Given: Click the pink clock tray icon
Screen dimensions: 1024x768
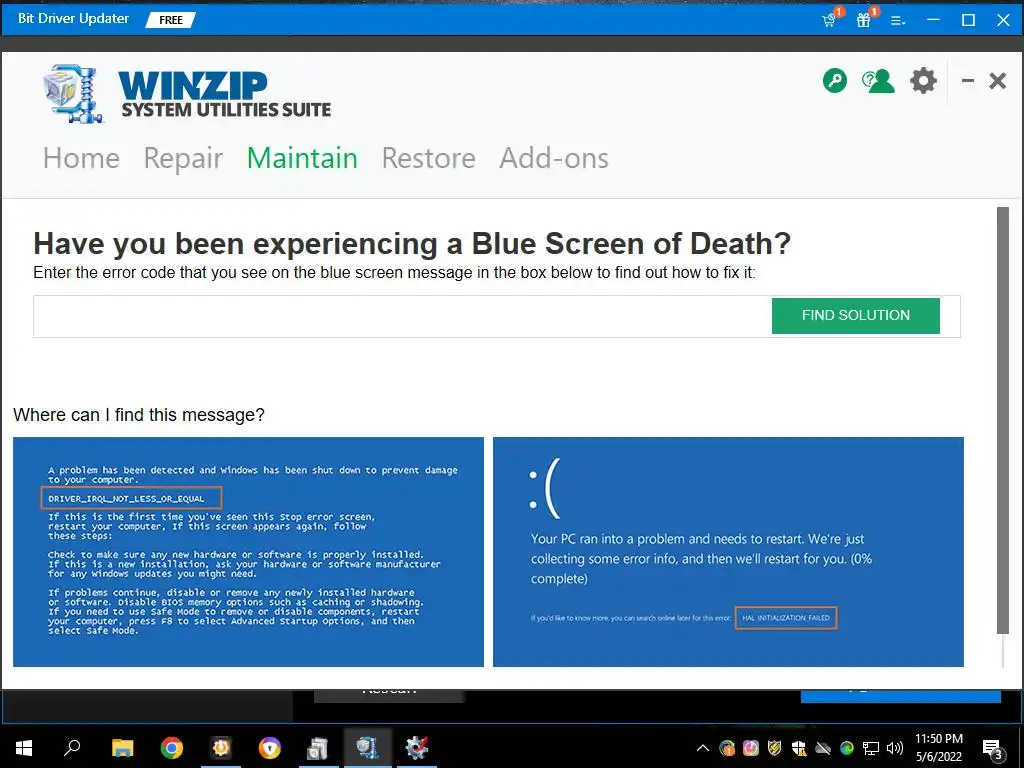Looking at the screenshot, I should (751, 748).
